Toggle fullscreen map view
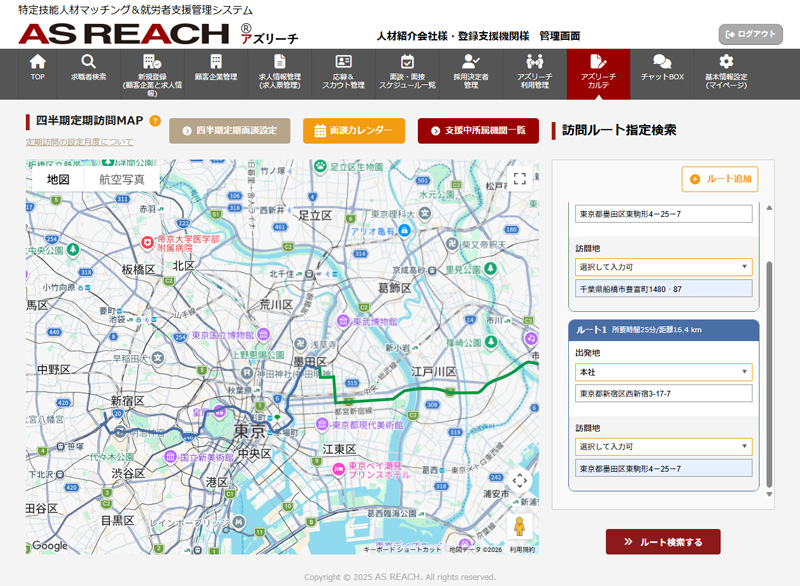800x586 pixels. 520,179
